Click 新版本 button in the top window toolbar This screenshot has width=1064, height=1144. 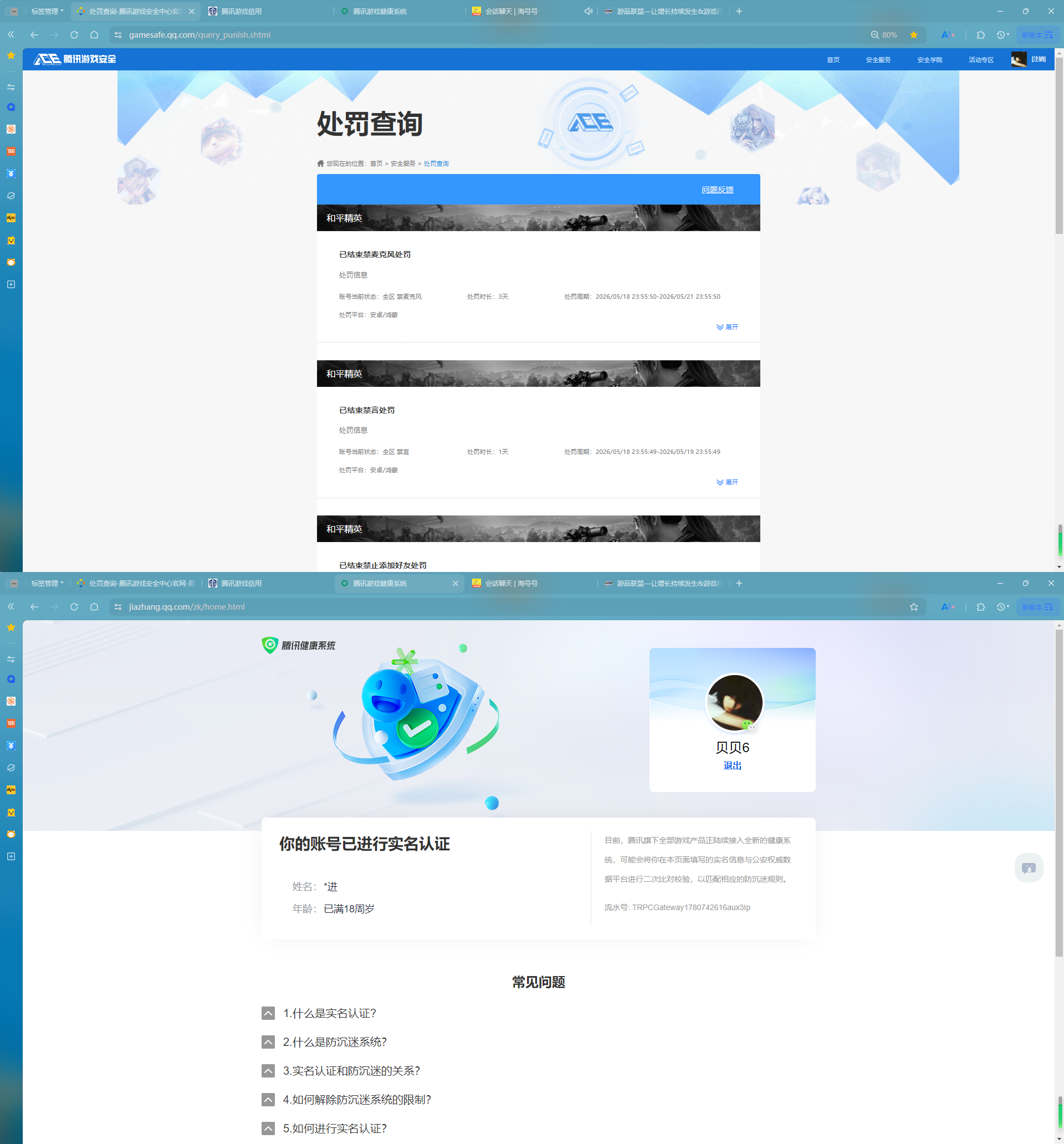click(1037, 35)
